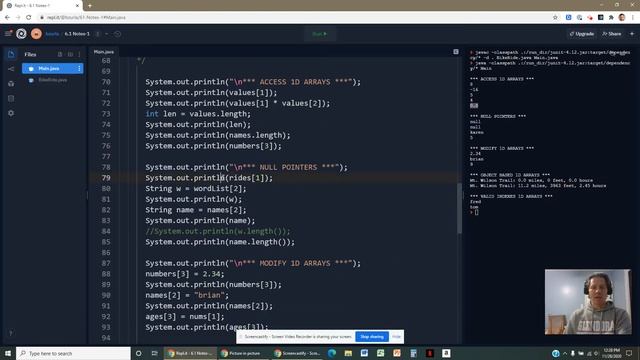640x360 pixels.
Task: Open the orange user avatar in header
Action: (x=36, y=34)
